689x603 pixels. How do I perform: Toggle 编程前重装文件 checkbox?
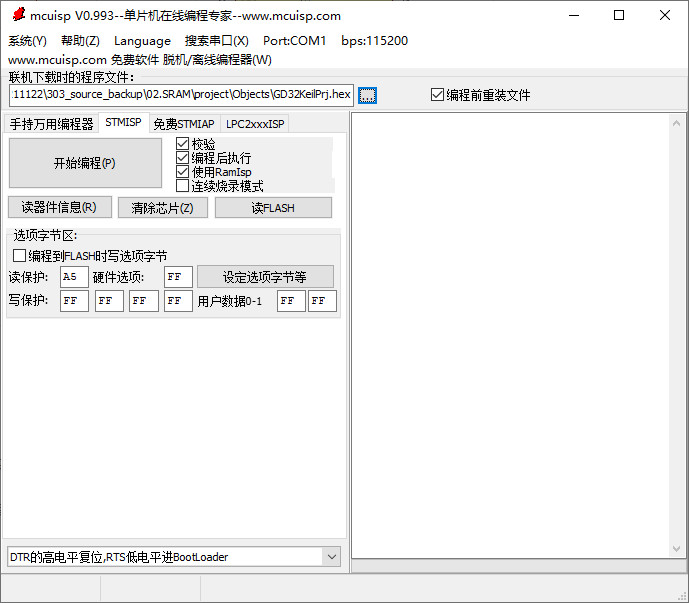click(x=437, y=94)
